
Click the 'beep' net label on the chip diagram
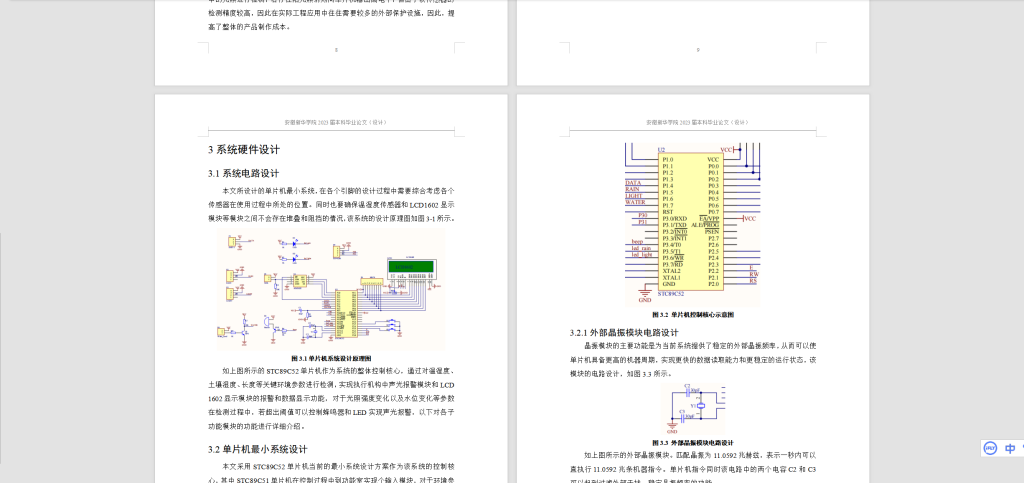click(x=637, y=242)
